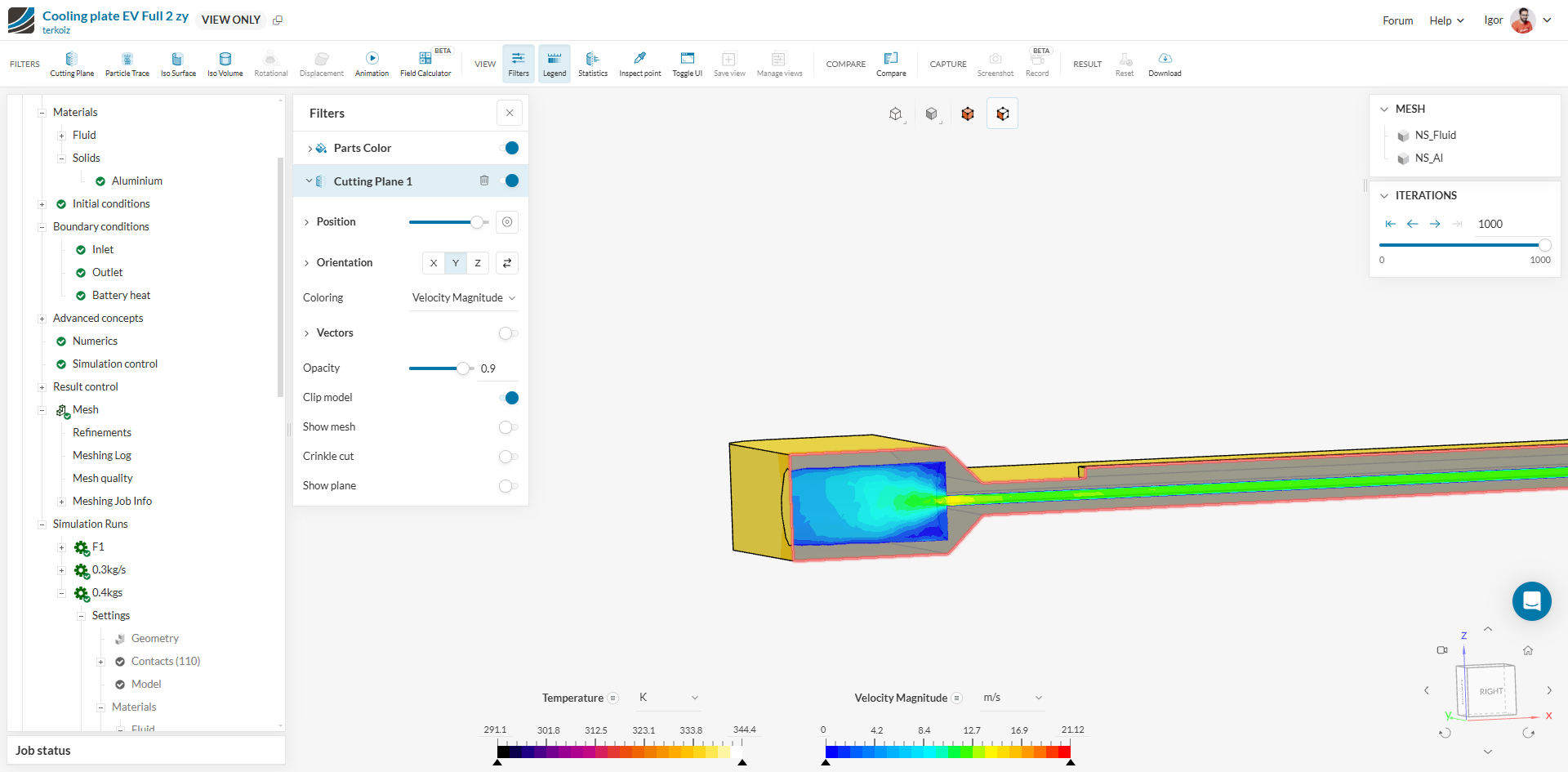
Task: Open the Coloring Velocity Magnitude dropdown
Action: (x=463, y=298)
